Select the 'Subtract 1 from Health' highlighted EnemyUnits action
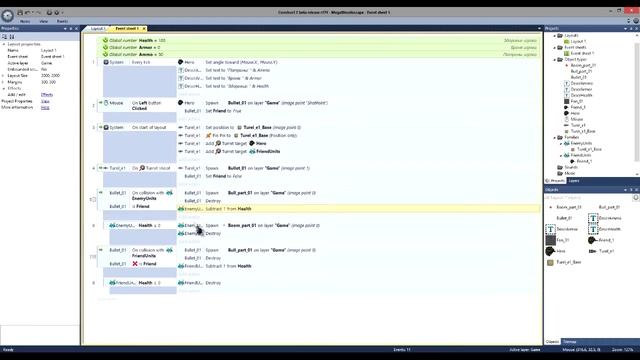The height and width of the screenshot is (360, 640). click(358, 209)
